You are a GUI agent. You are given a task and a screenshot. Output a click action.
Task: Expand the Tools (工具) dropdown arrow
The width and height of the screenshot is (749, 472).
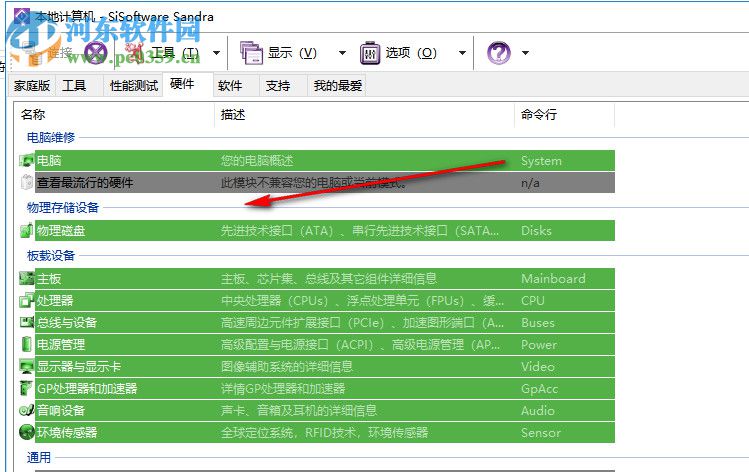click(216, 53)
